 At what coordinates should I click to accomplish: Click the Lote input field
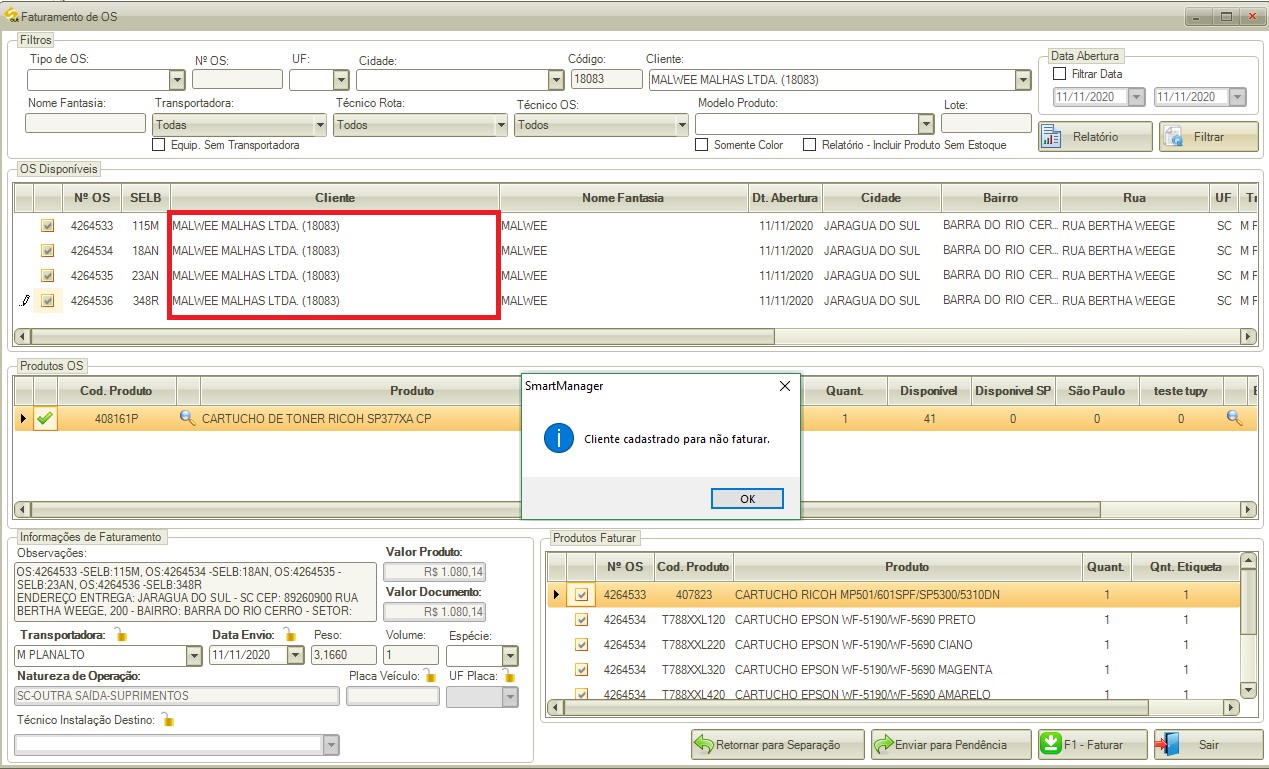pyautogui.click(x=986, y=123)
